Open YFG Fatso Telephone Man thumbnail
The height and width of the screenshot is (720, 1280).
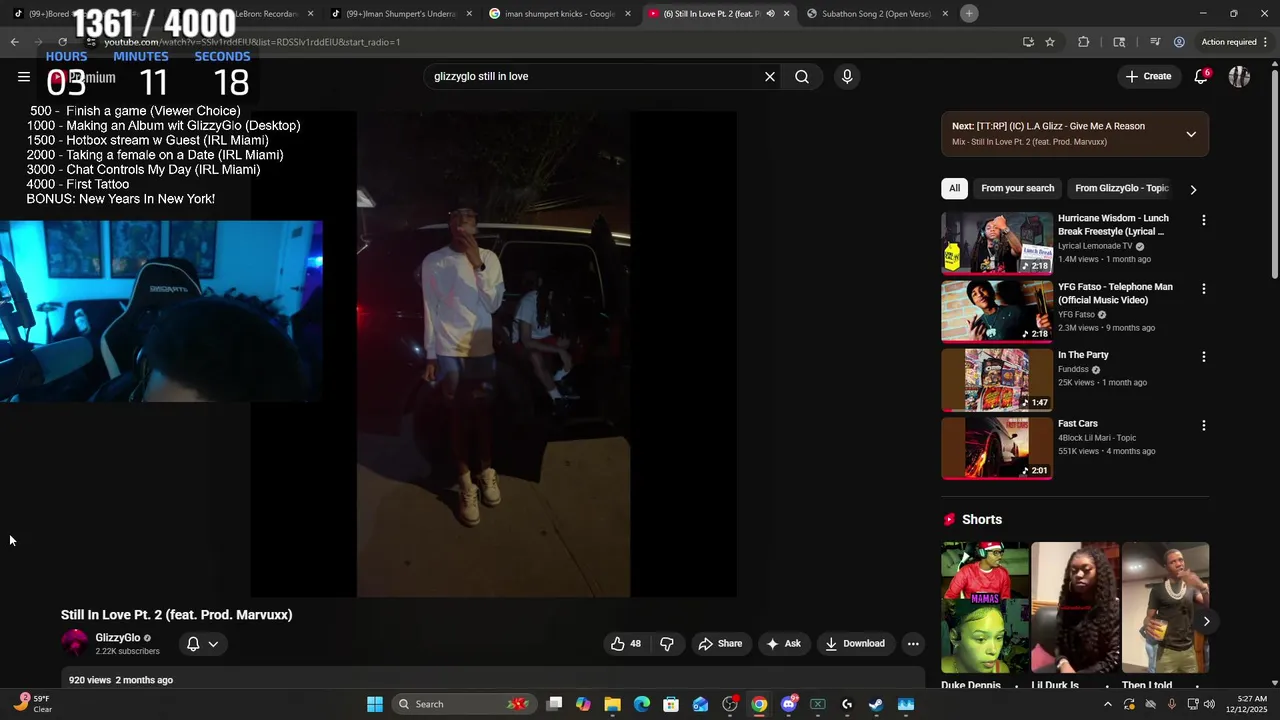996,311
